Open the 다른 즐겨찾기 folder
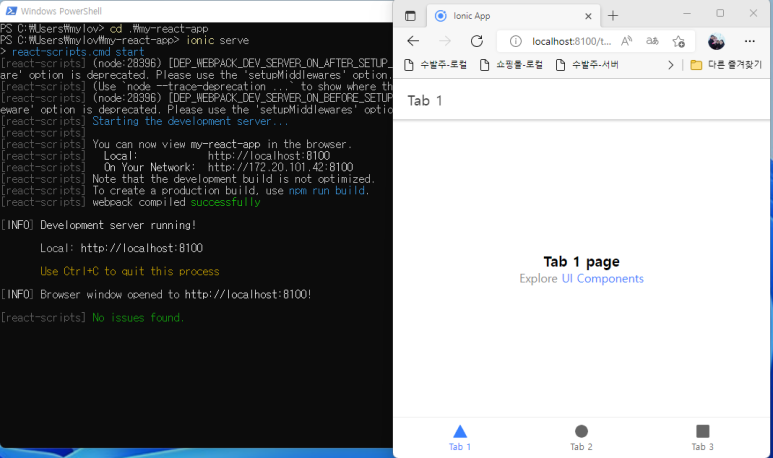 pos(726,65)
